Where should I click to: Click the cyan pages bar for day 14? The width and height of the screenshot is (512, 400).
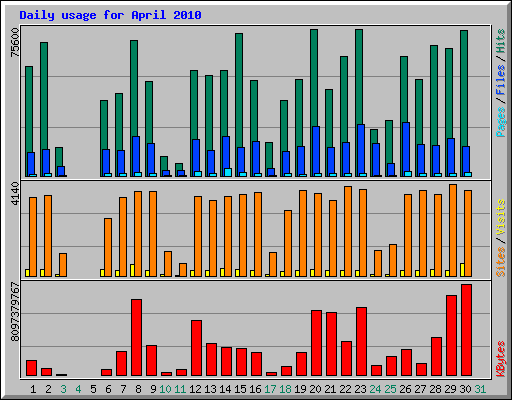click(x=228, y=172)
